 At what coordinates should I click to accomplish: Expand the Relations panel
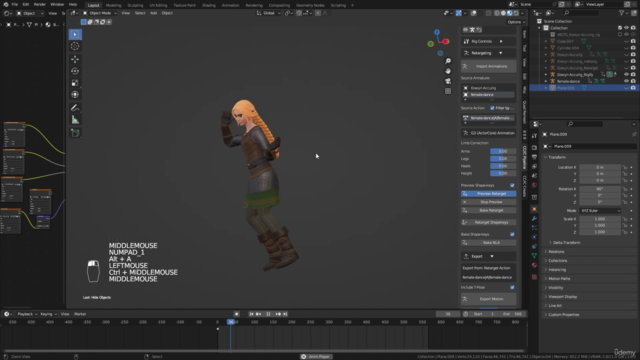coord(556,252)
